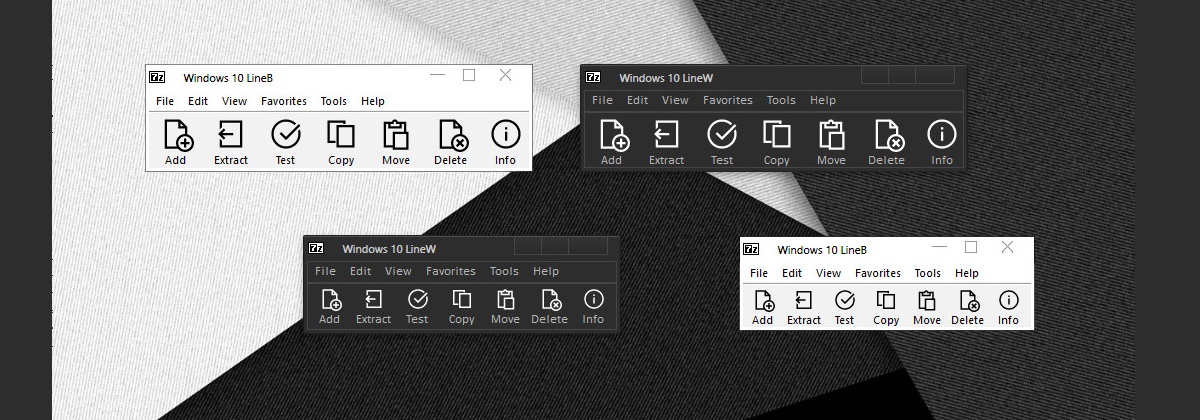Image resolution: width=1200 pixels, height=420 pixels.
Task: Click Info icon in large dark LineW window
Action: click(x=942, y=134)
